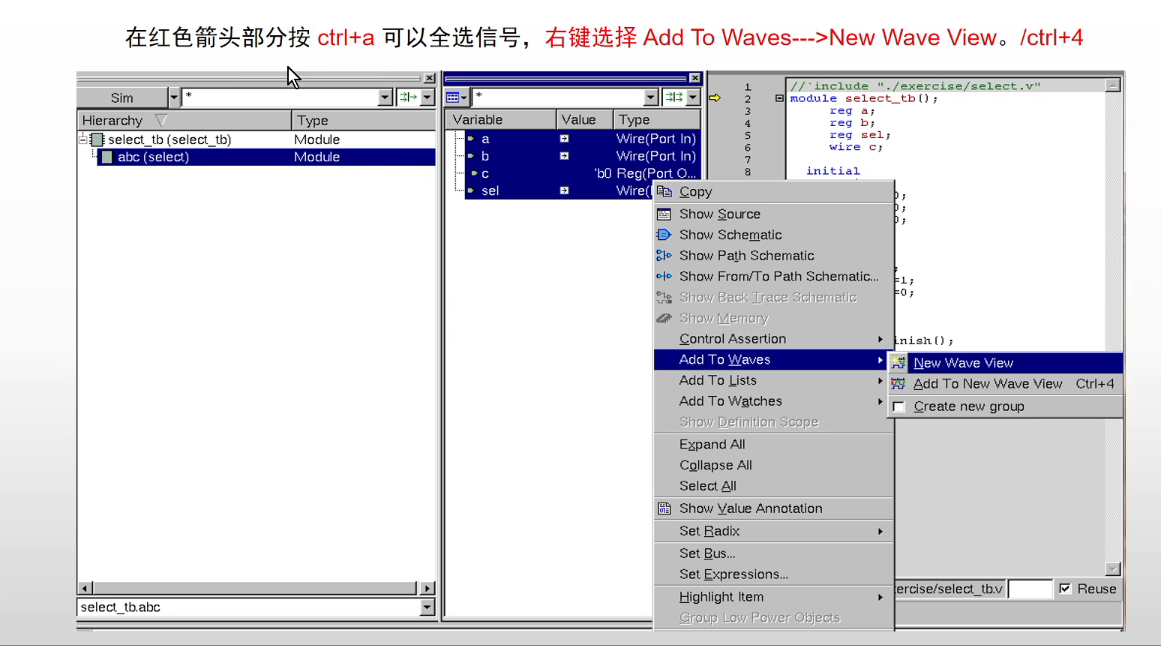
Task: Sort by the Hierarchy column header
Action: [x=184, y=120]
